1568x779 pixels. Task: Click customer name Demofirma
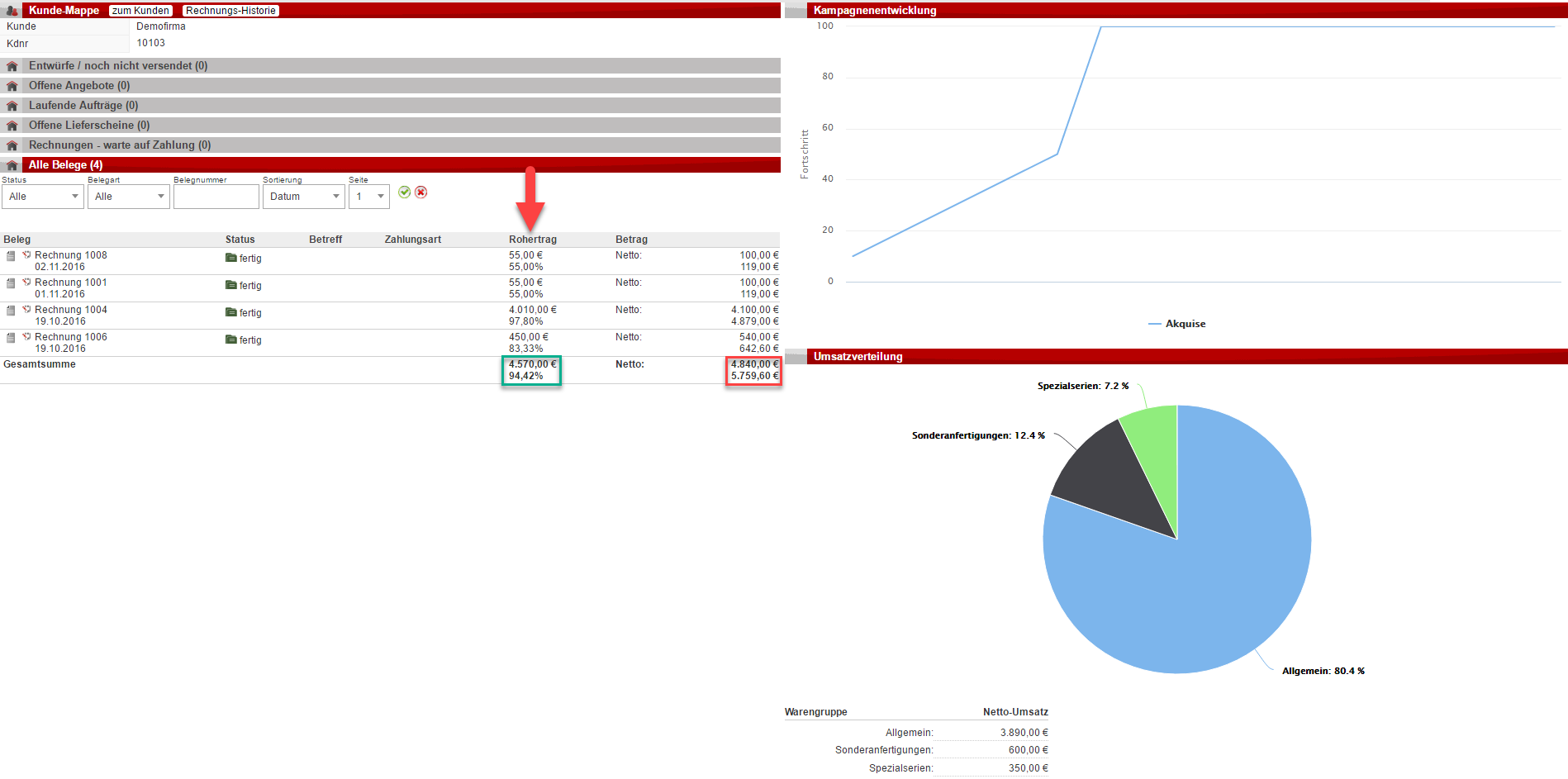(x=161, y=26)
